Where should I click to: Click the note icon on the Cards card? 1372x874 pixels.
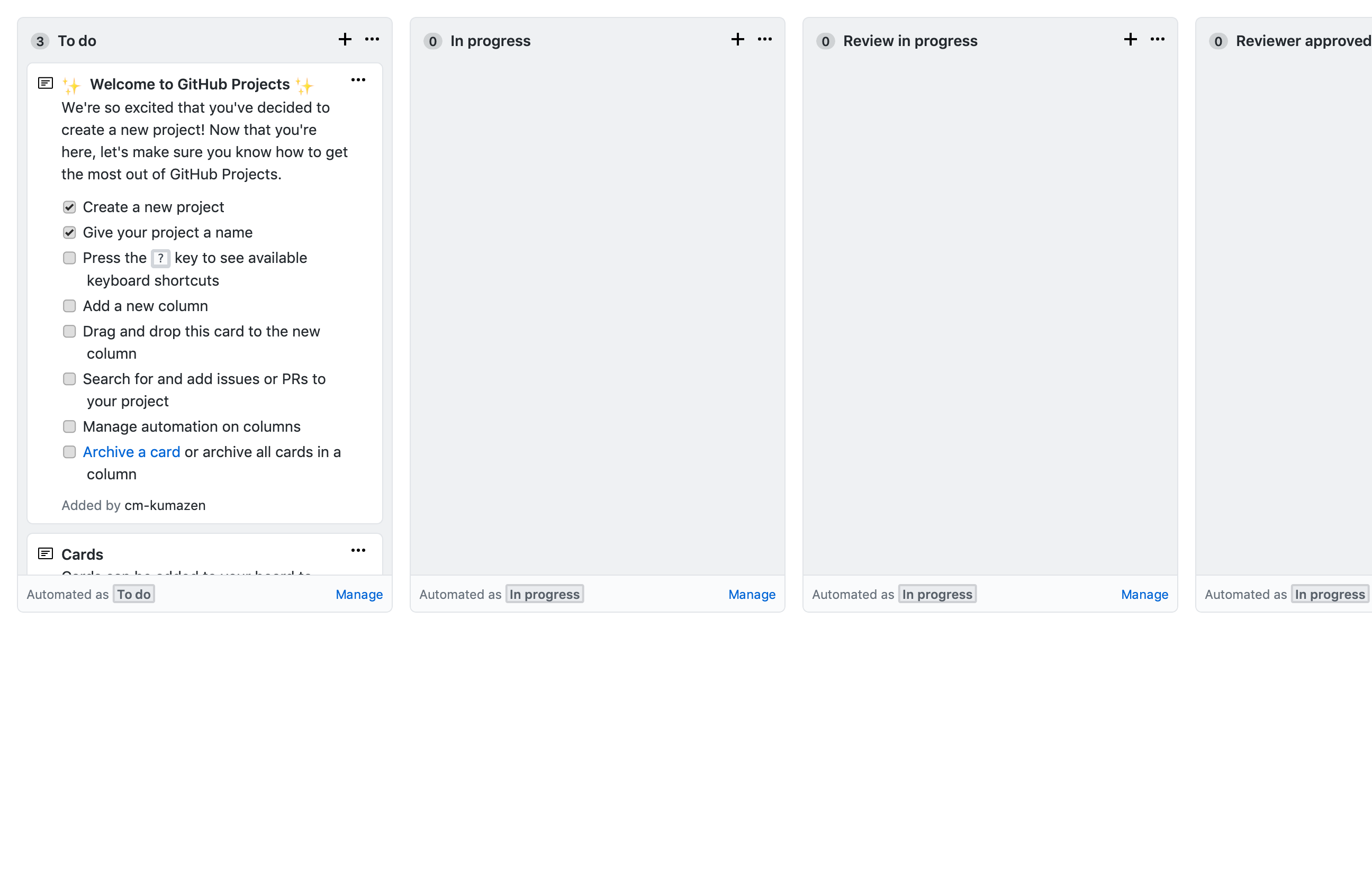pyautogui.click(x=46, y=553)
